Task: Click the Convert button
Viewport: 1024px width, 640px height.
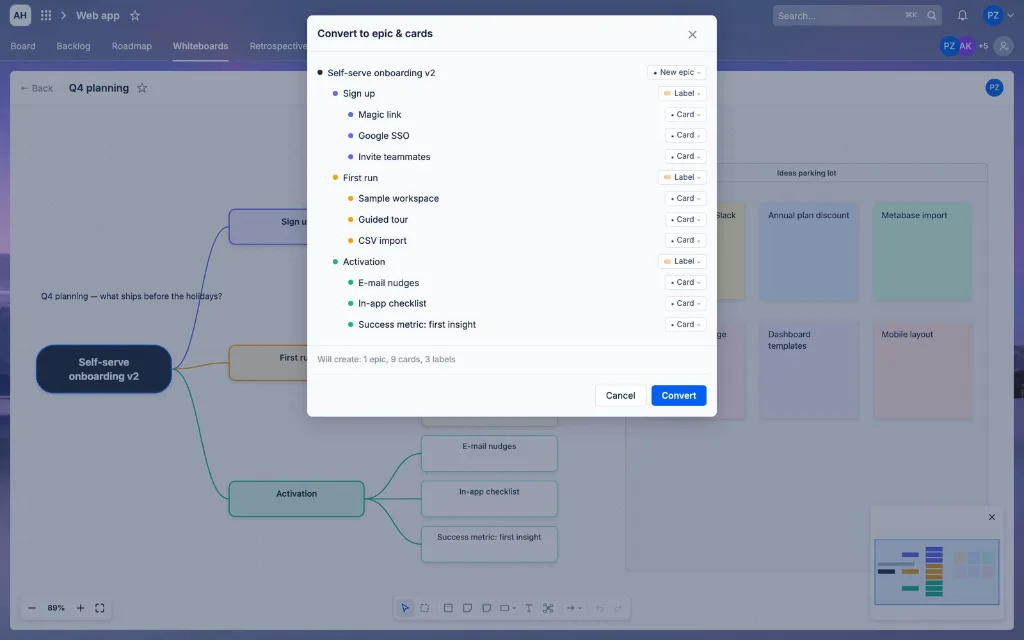Action: coord(679,395)
